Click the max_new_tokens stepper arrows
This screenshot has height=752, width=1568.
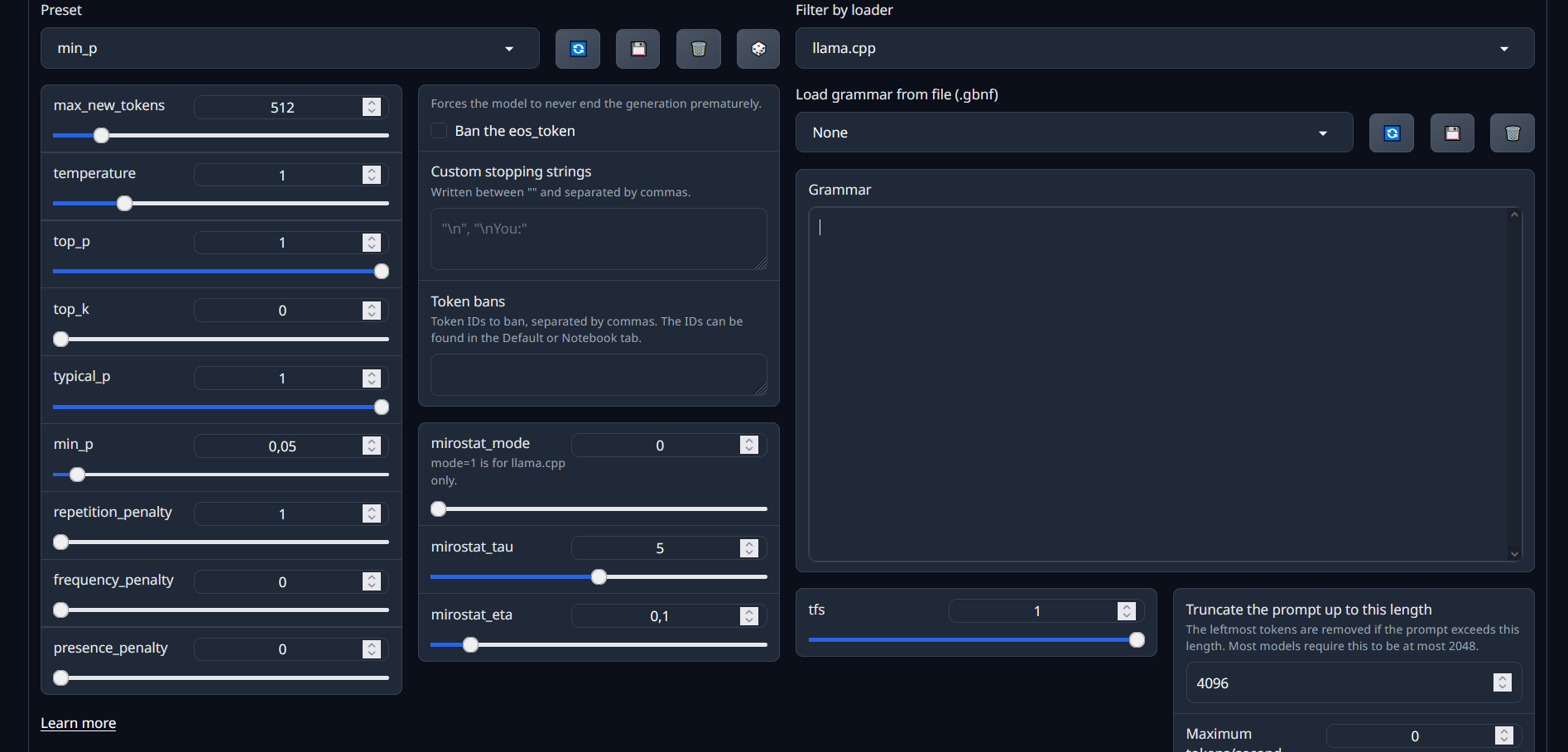[x=372, y=107]
